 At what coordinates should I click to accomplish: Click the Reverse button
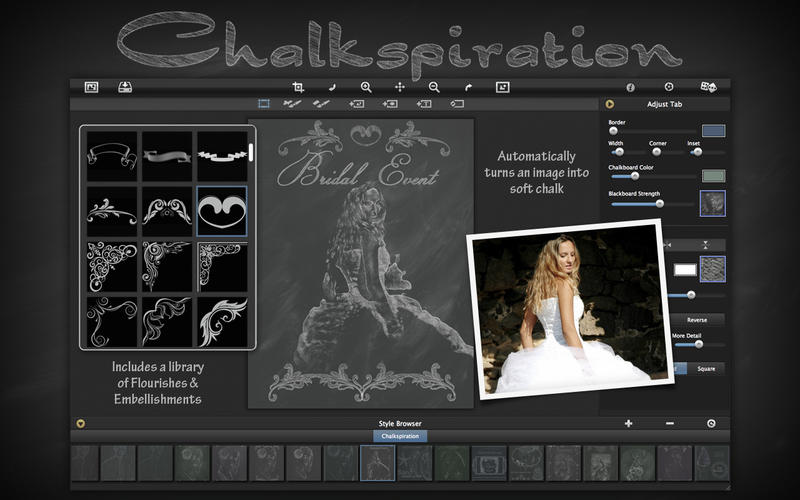pyautogui.click(x=697, y=320)
